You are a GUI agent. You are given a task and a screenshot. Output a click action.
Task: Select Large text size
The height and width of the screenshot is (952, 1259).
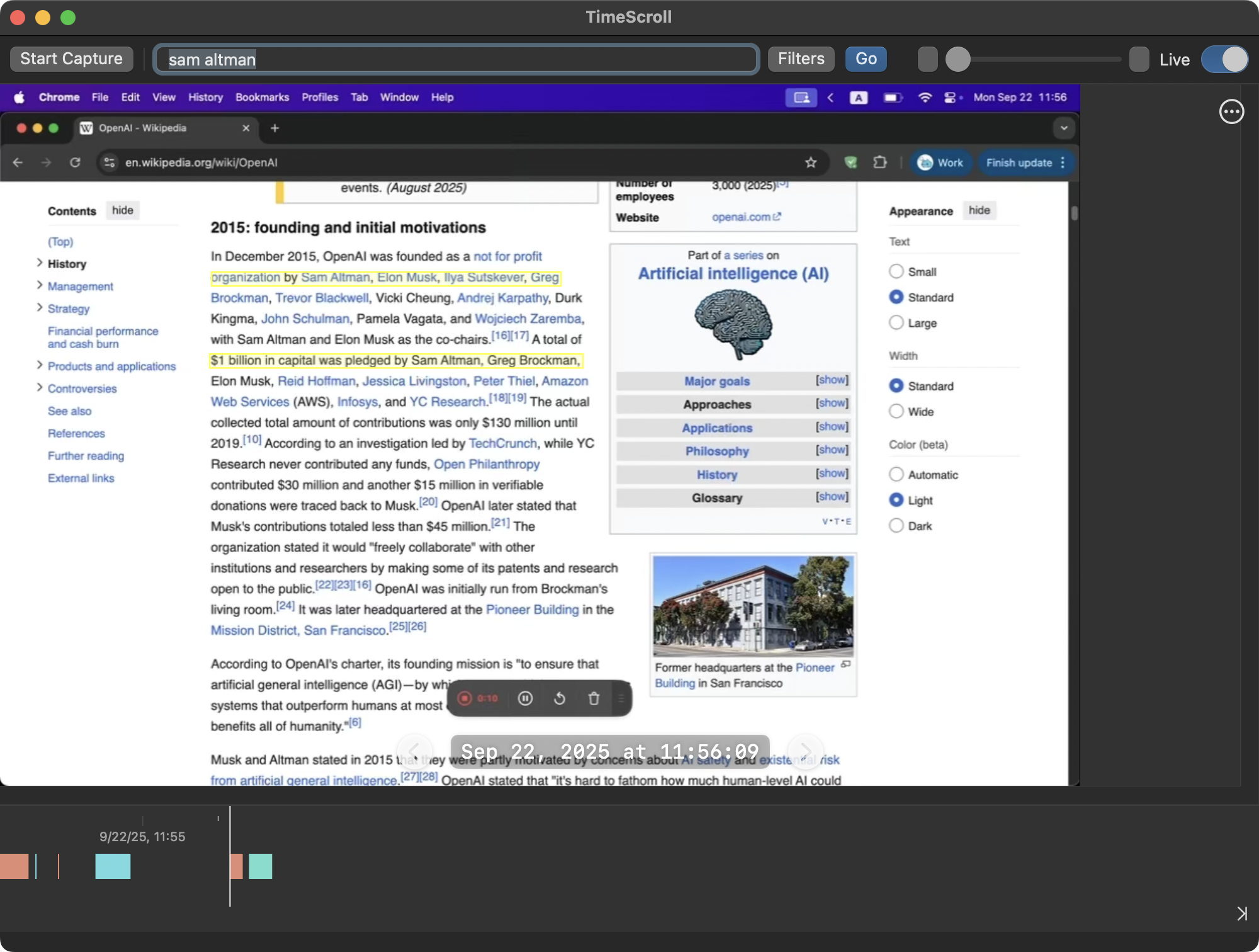pos(896,323)
